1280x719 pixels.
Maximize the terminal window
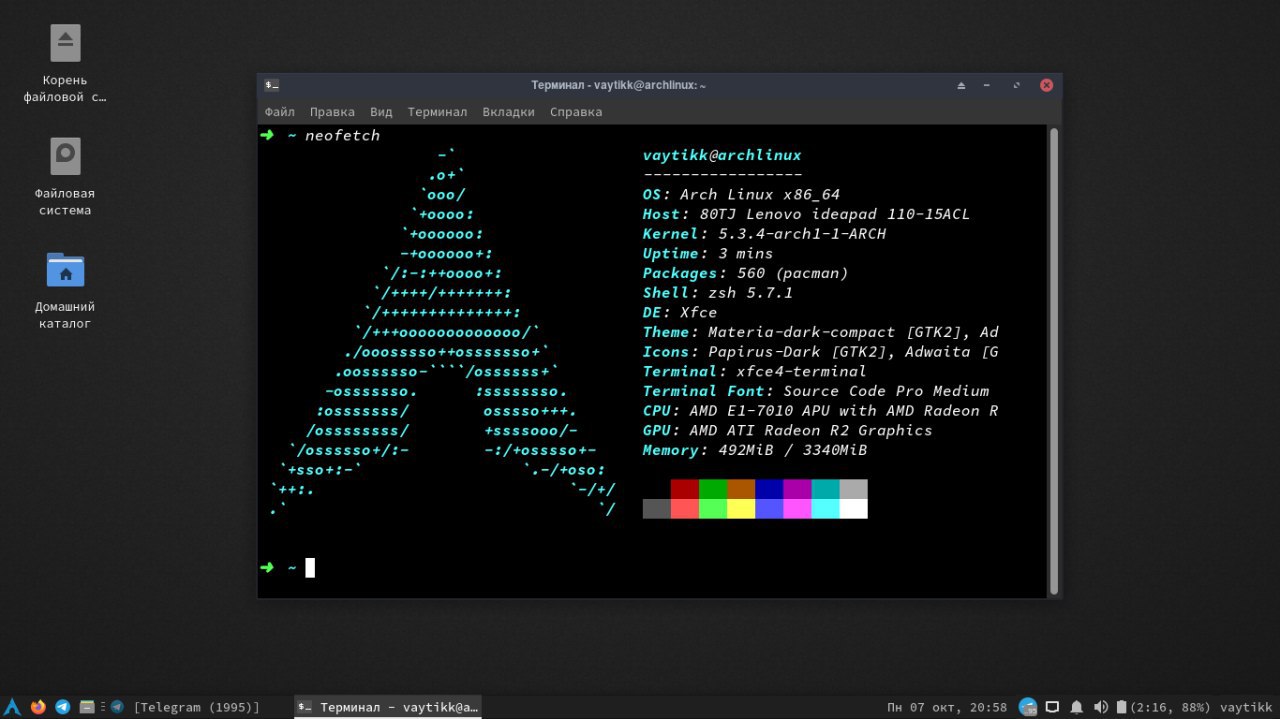tap(1016, 85)
